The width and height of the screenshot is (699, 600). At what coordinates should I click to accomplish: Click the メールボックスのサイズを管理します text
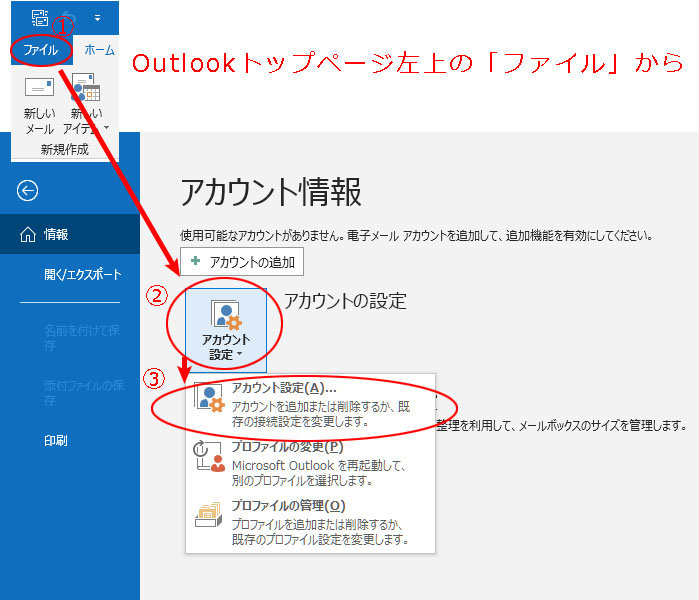tap(602, 425)
